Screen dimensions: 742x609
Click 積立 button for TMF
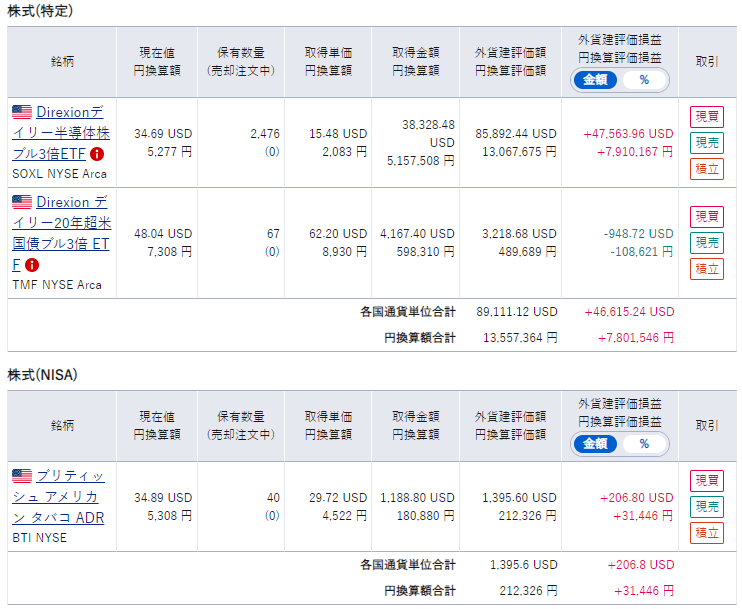tap(707, 269)
